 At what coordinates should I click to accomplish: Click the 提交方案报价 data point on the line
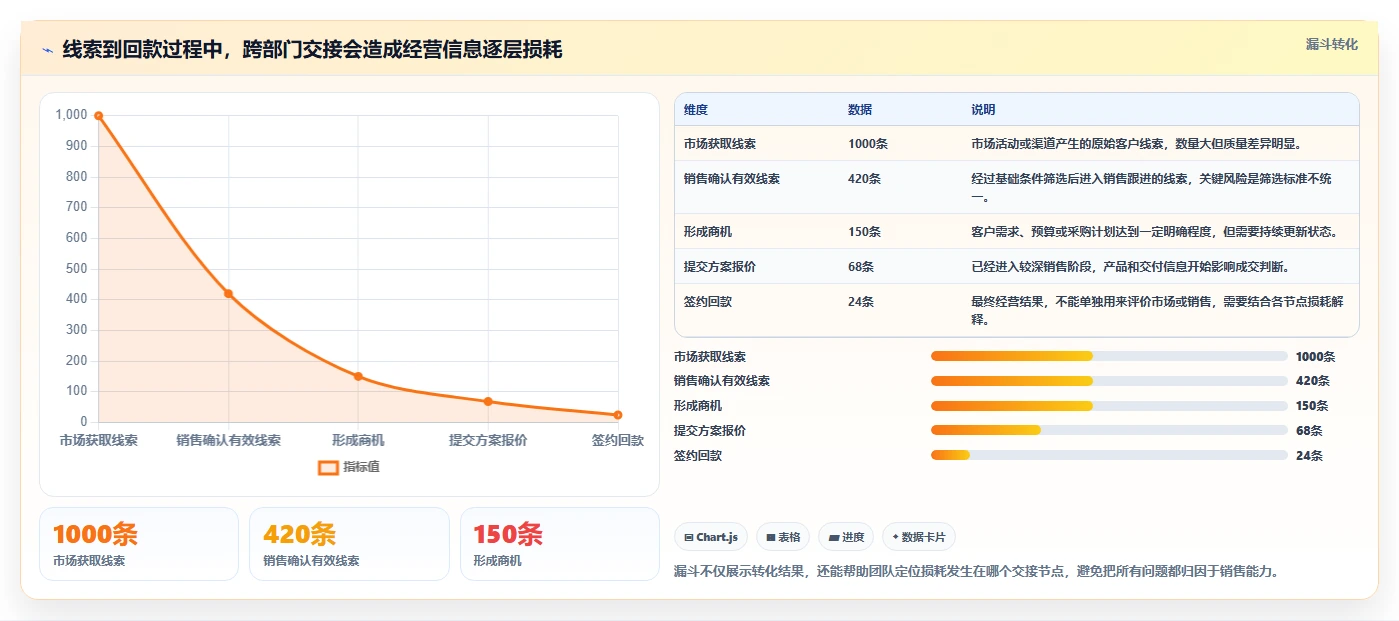[488, 401]
